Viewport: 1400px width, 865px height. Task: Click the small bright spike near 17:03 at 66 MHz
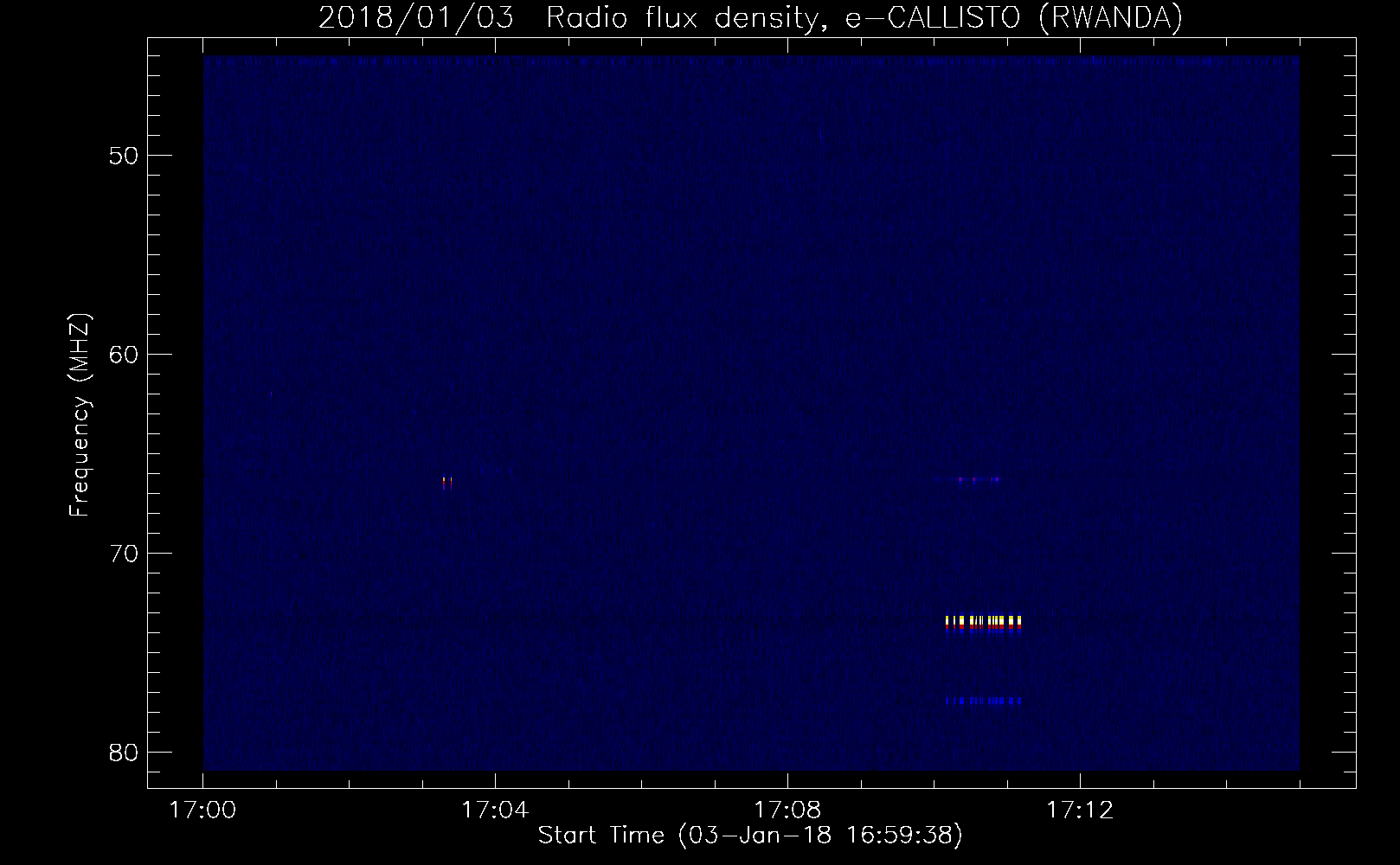[x=446, y=483]
